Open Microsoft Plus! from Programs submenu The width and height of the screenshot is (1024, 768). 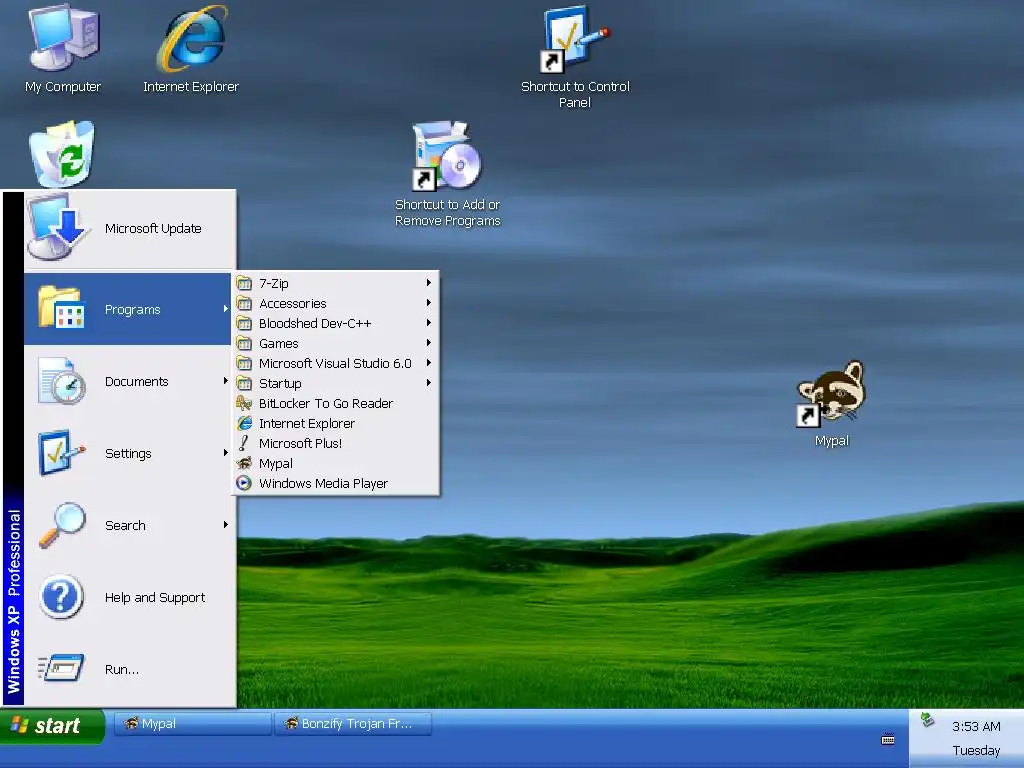pos(336,443)
